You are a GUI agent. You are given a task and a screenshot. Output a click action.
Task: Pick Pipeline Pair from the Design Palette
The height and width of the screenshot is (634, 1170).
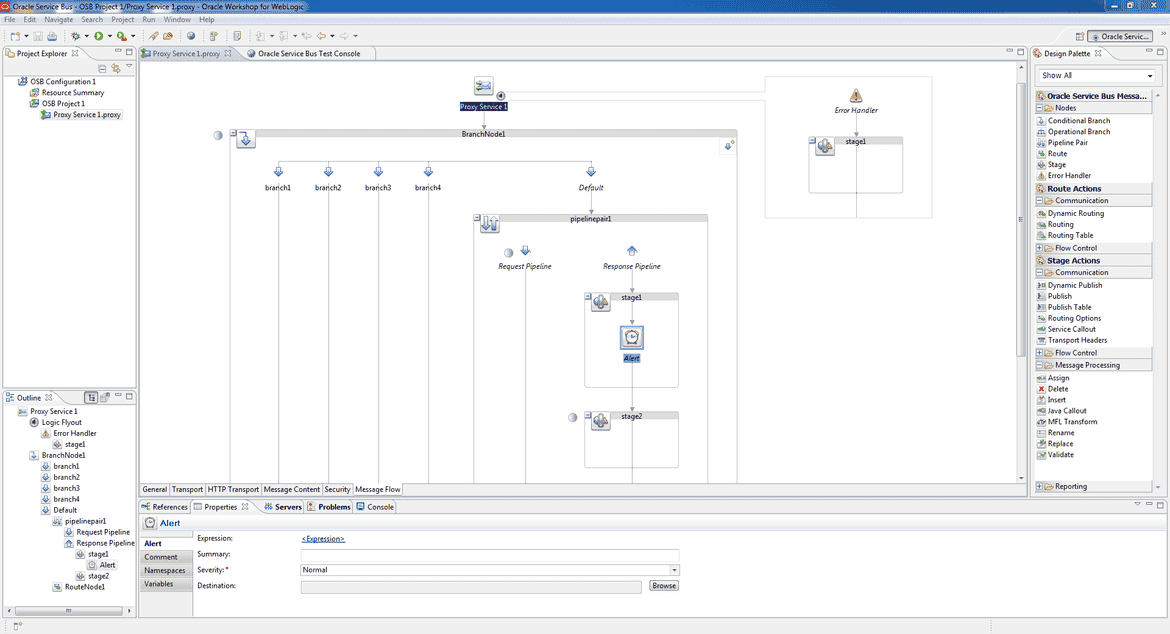point(1067,142)
